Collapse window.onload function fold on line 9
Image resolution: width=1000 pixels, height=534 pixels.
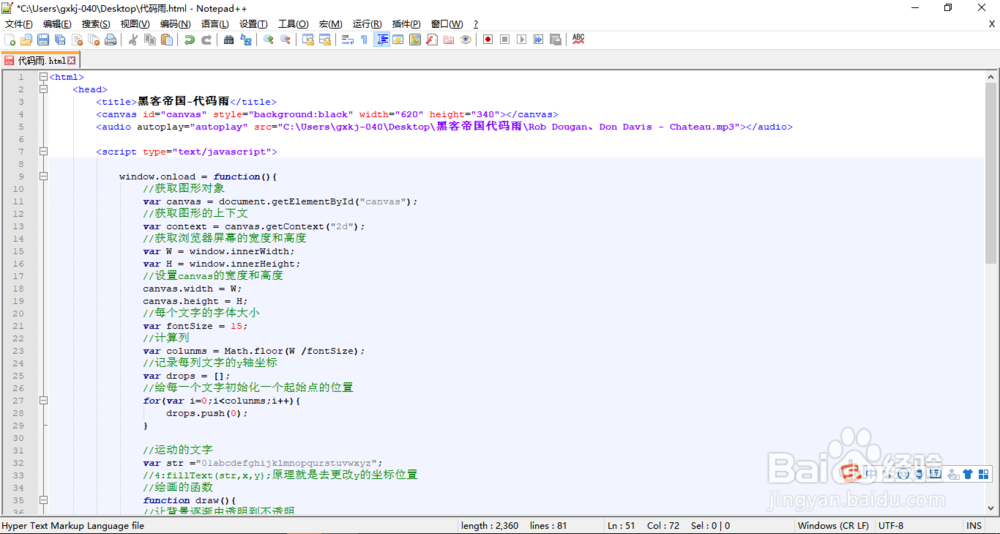click(x=43, y=177)
